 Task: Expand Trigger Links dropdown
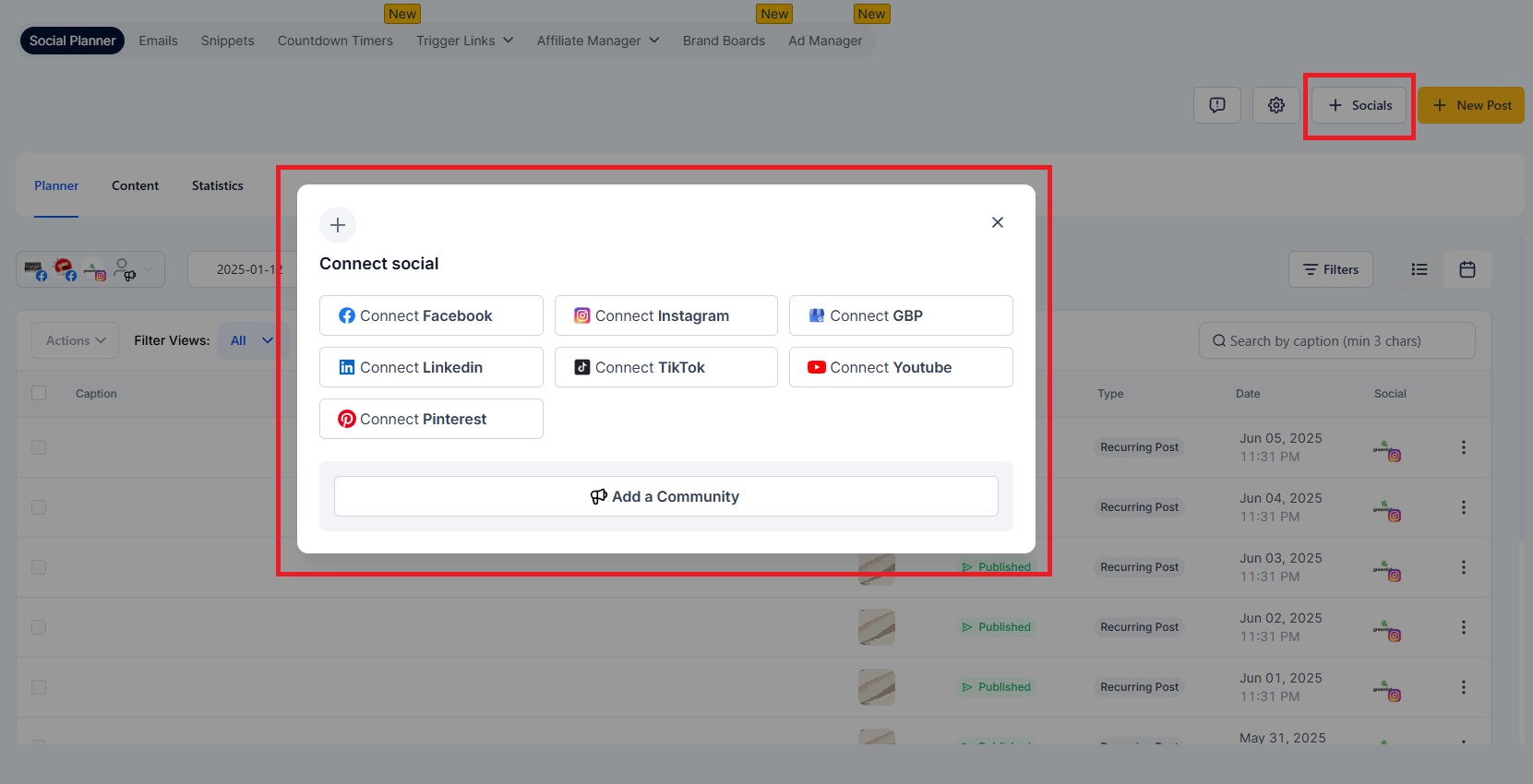(x=464, y=41)
